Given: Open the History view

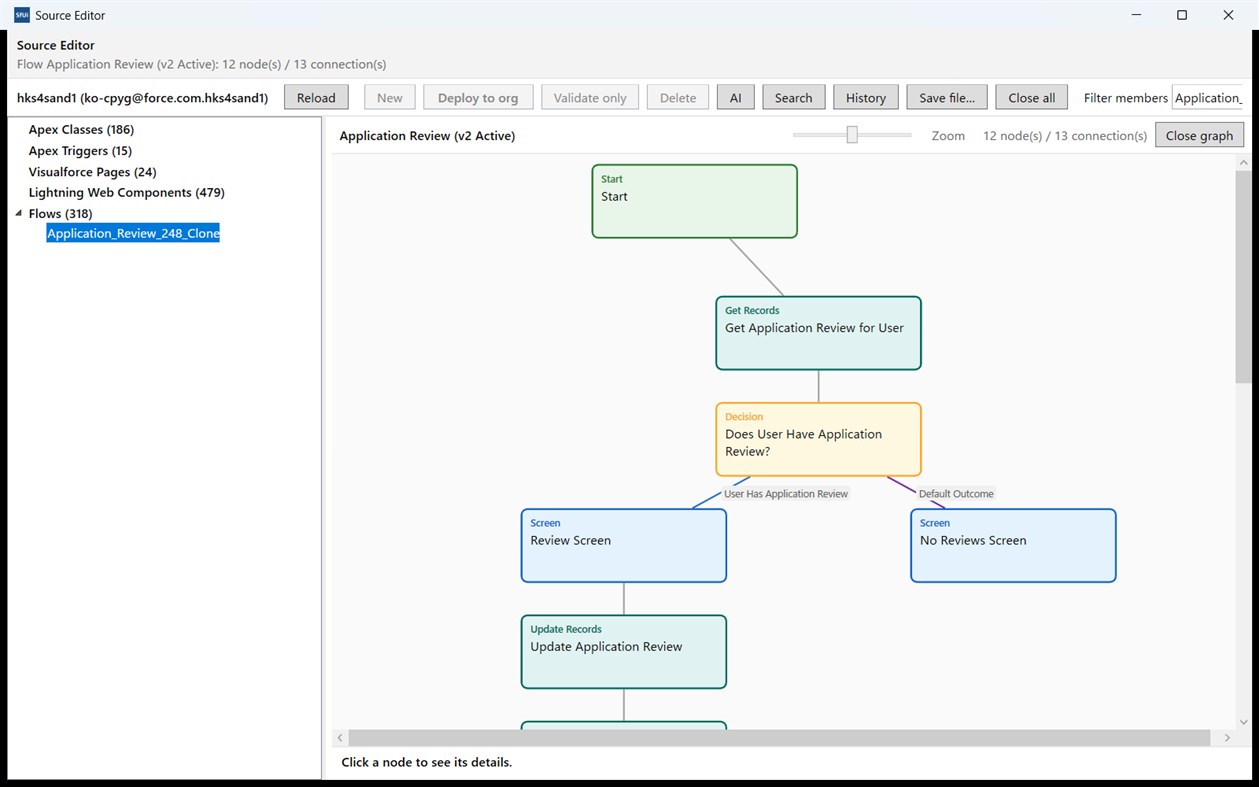Looking at the screenshot, I should 865,97.
